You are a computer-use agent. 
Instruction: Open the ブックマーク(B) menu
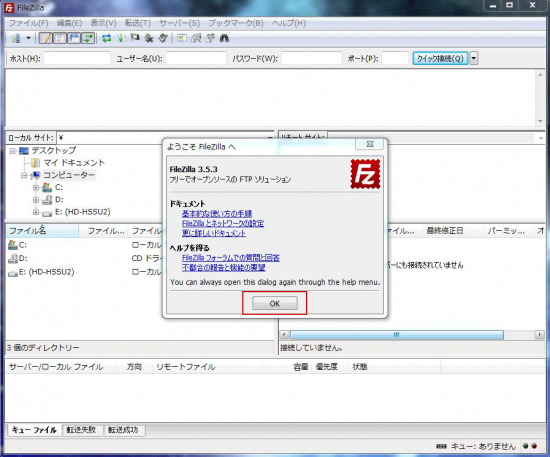(x=236, y=23)
